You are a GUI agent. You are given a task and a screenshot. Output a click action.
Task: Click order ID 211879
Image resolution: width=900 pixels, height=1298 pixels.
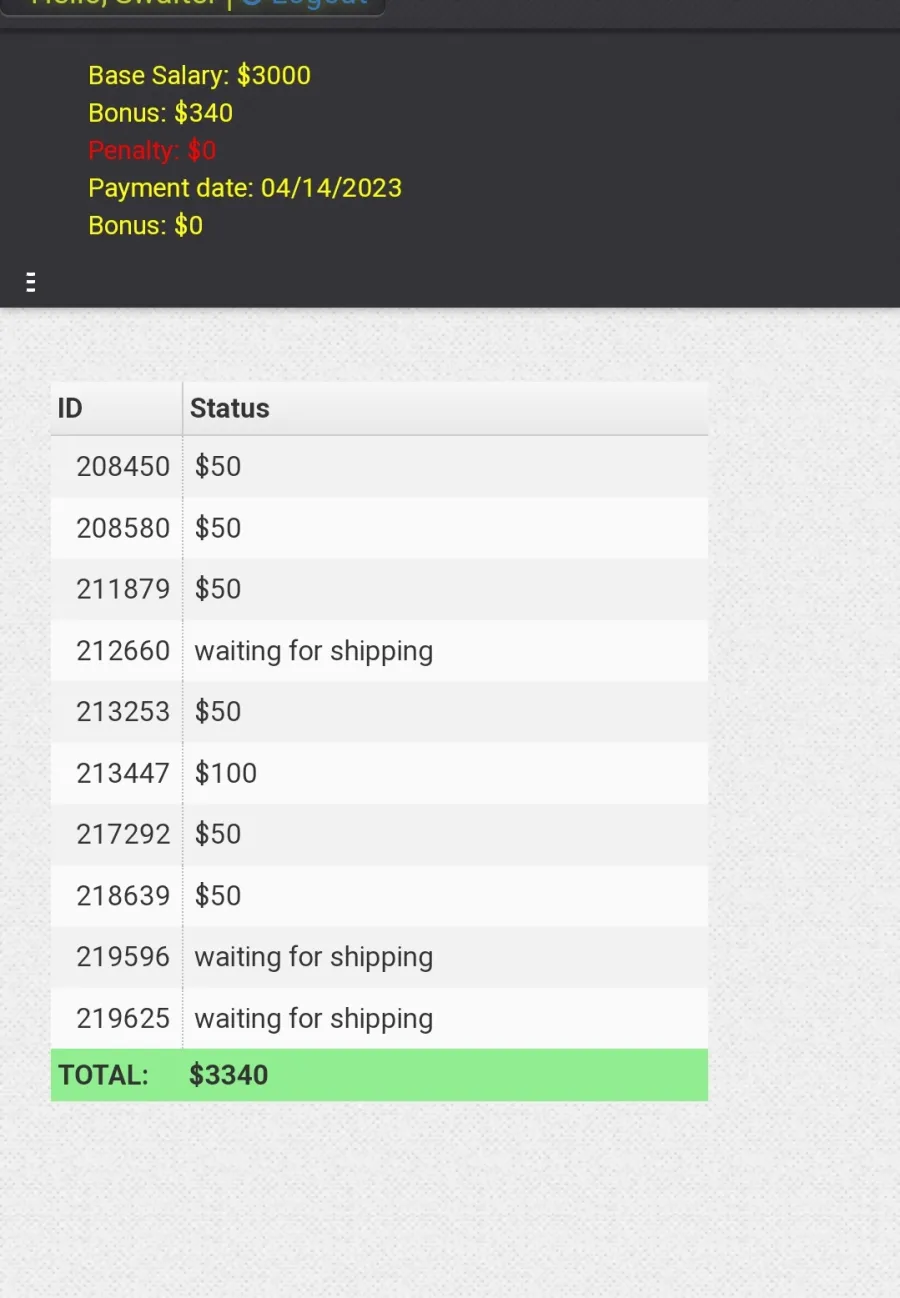[x=123, y=589]
